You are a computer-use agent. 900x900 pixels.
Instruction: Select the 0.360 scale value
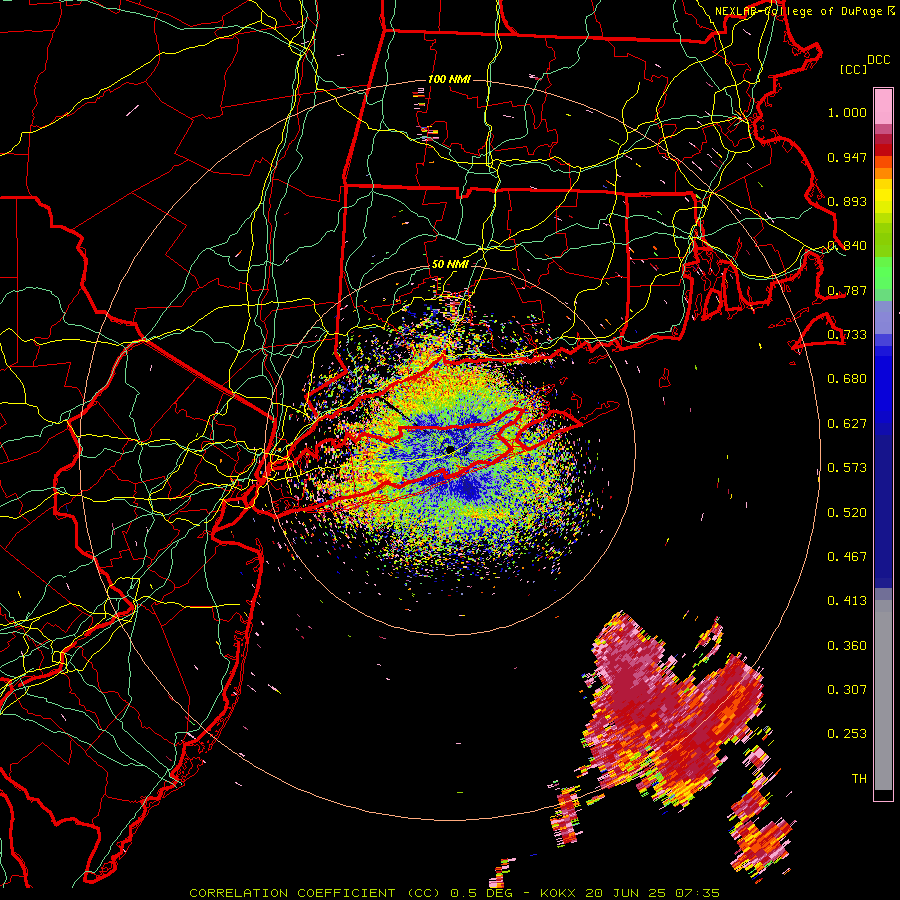(x=847, y=646)
